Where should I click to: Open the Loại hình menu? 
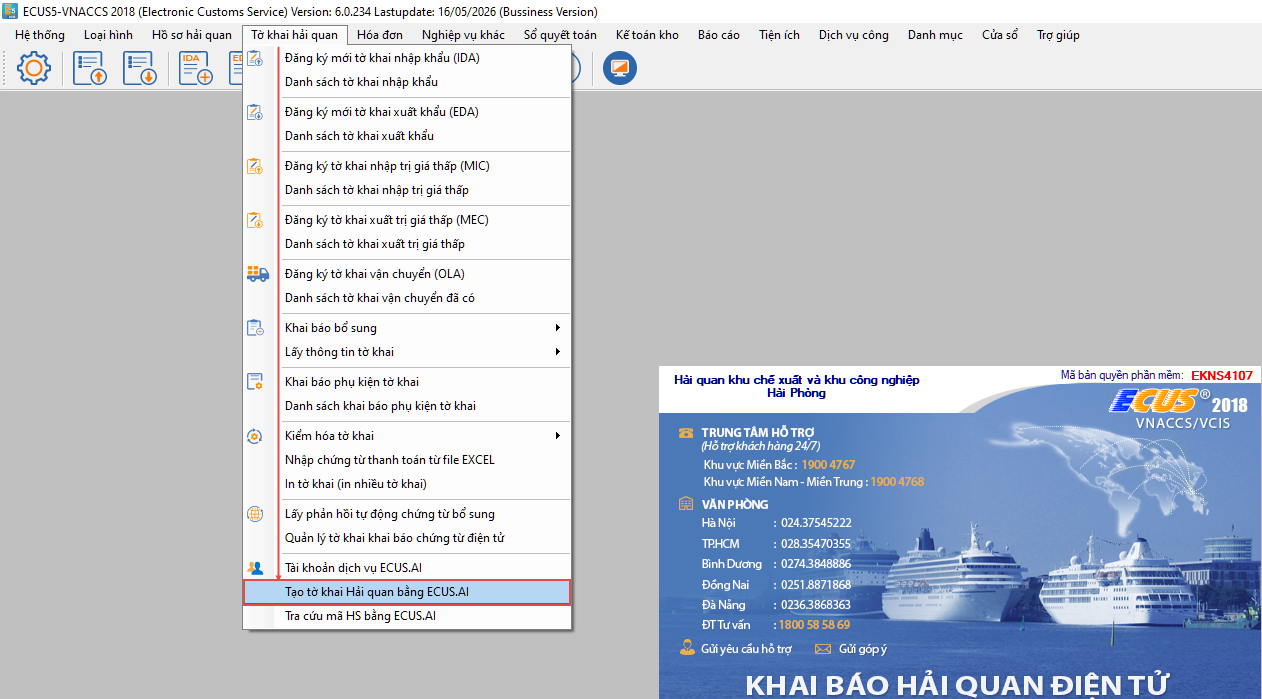pos(108,35)
